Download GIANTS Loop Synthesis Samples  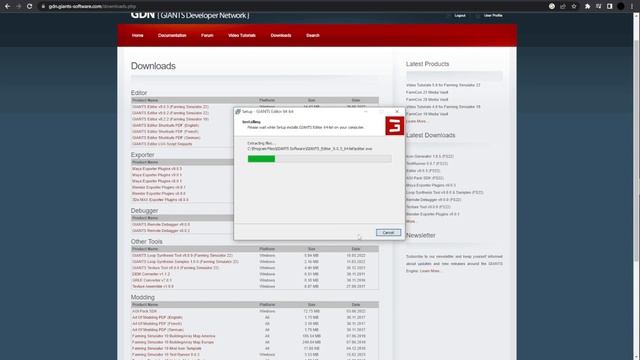tap(185, 262)
